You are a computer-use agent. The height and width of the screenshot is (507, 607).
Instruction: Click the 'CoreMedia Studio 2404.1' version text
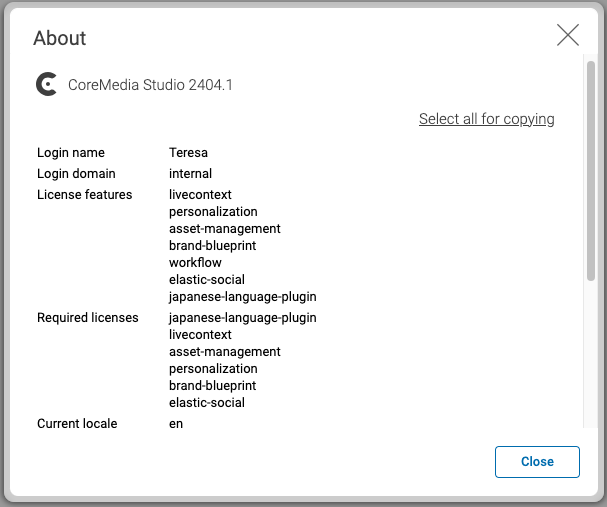pyautogui.click(x=150, y=85)
